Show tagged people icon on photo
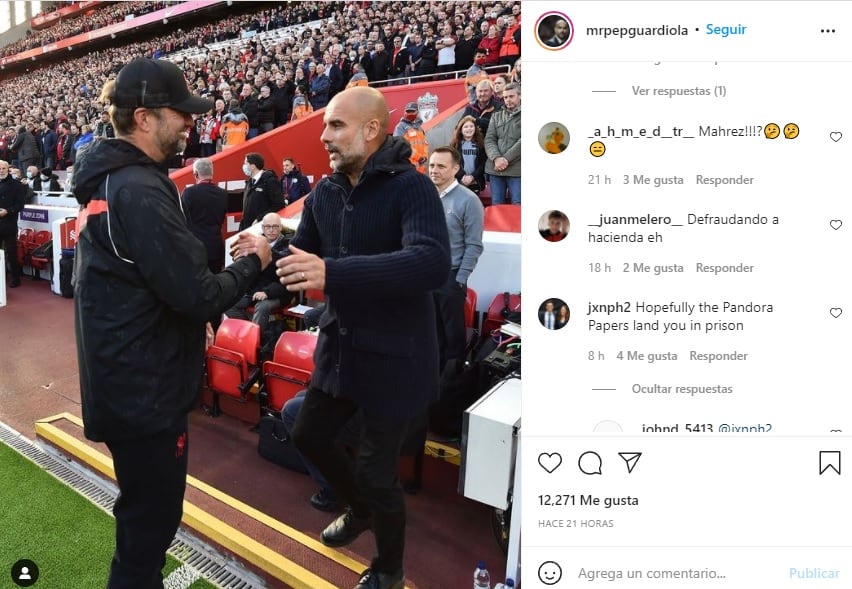Image resolution: width=852 pixels, height=589 pixels. [x=25, y=573]
